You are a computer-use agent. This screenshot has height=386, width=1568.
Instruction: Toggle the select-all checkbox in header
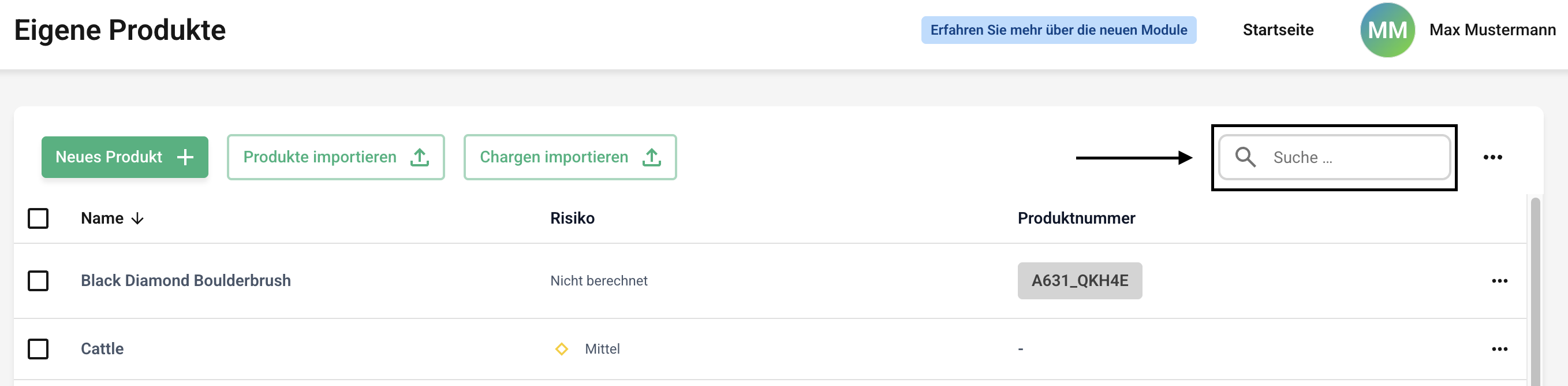click(38, 218)
